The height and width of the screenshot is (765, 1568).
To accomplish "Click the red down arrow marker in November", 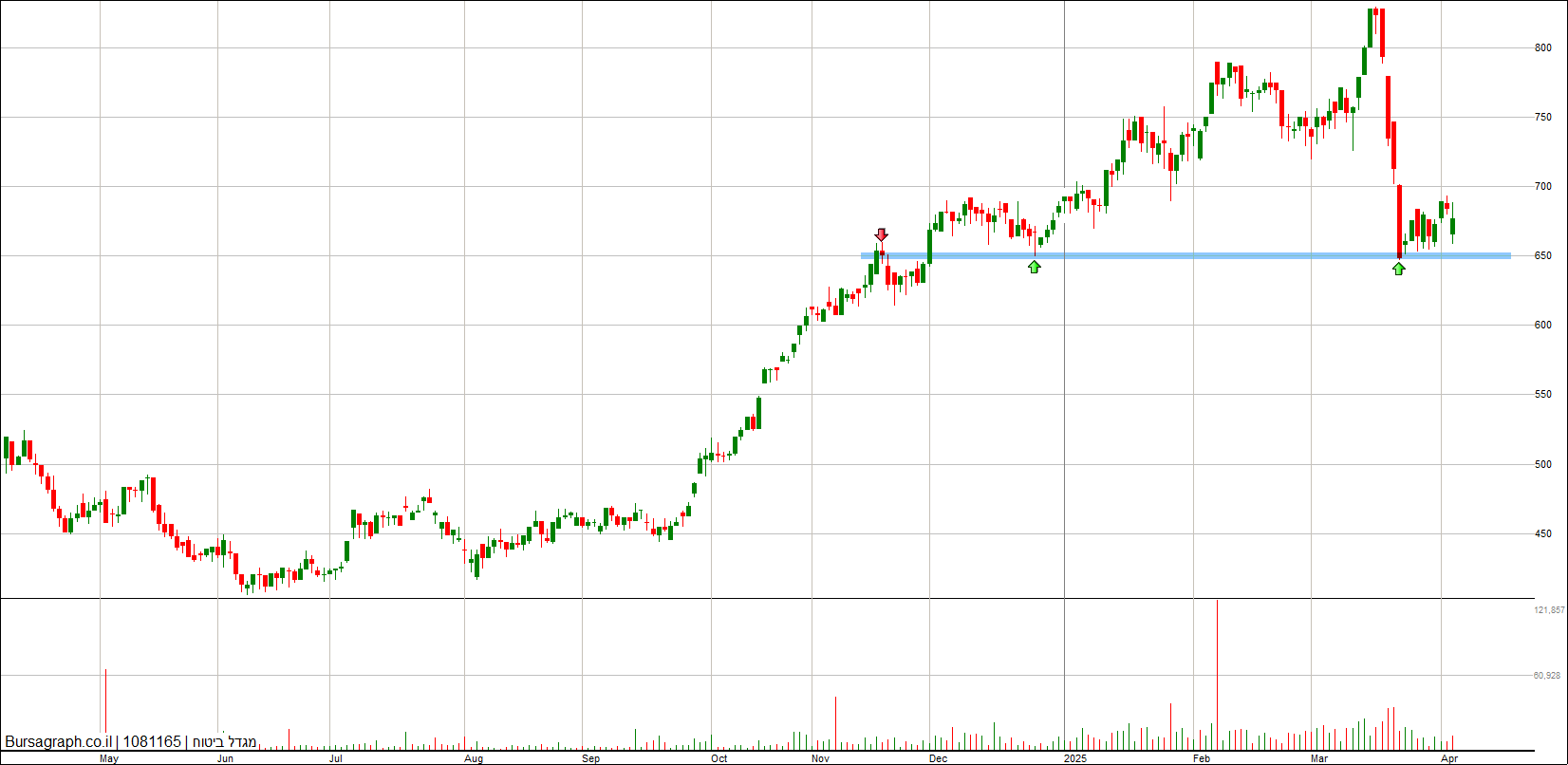I will pos(881,234).
